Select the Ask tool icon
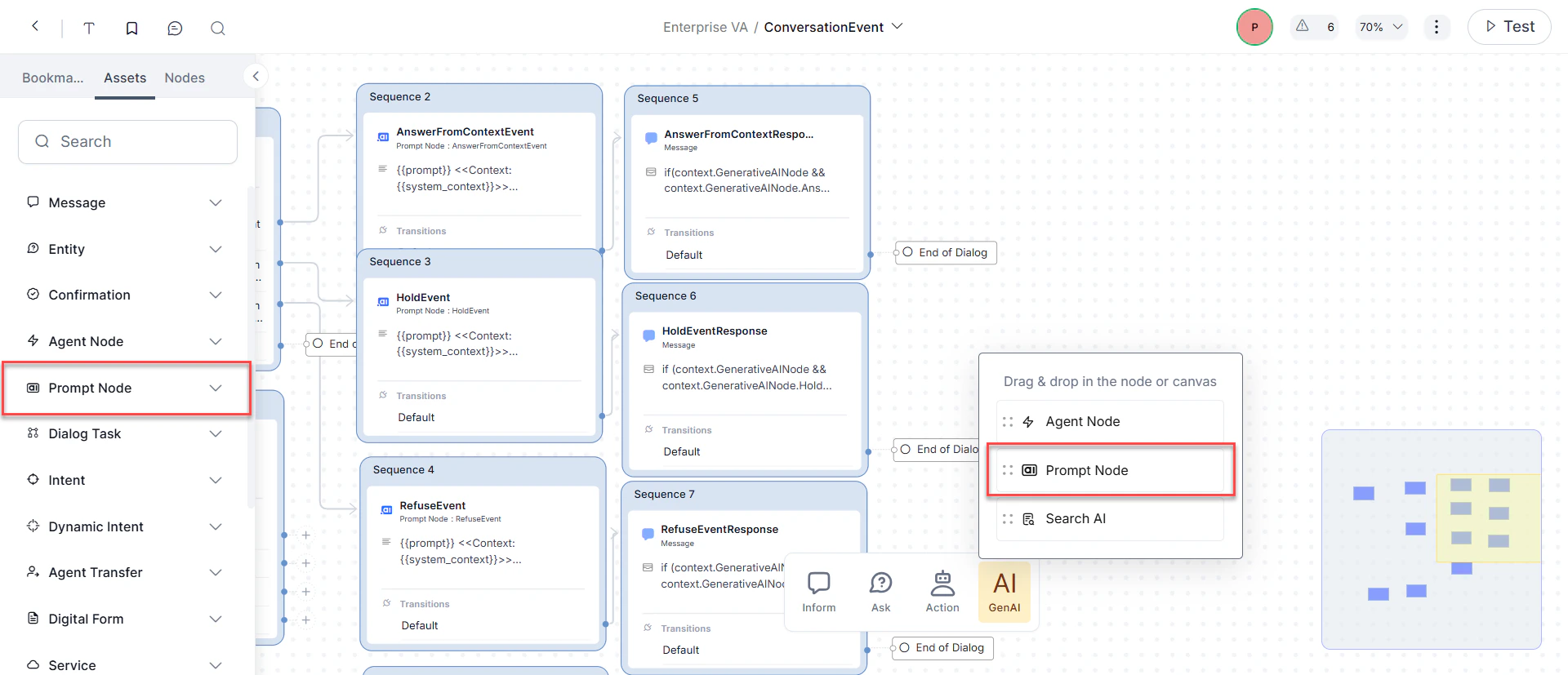1568x675 pixels. coord(880,592)
